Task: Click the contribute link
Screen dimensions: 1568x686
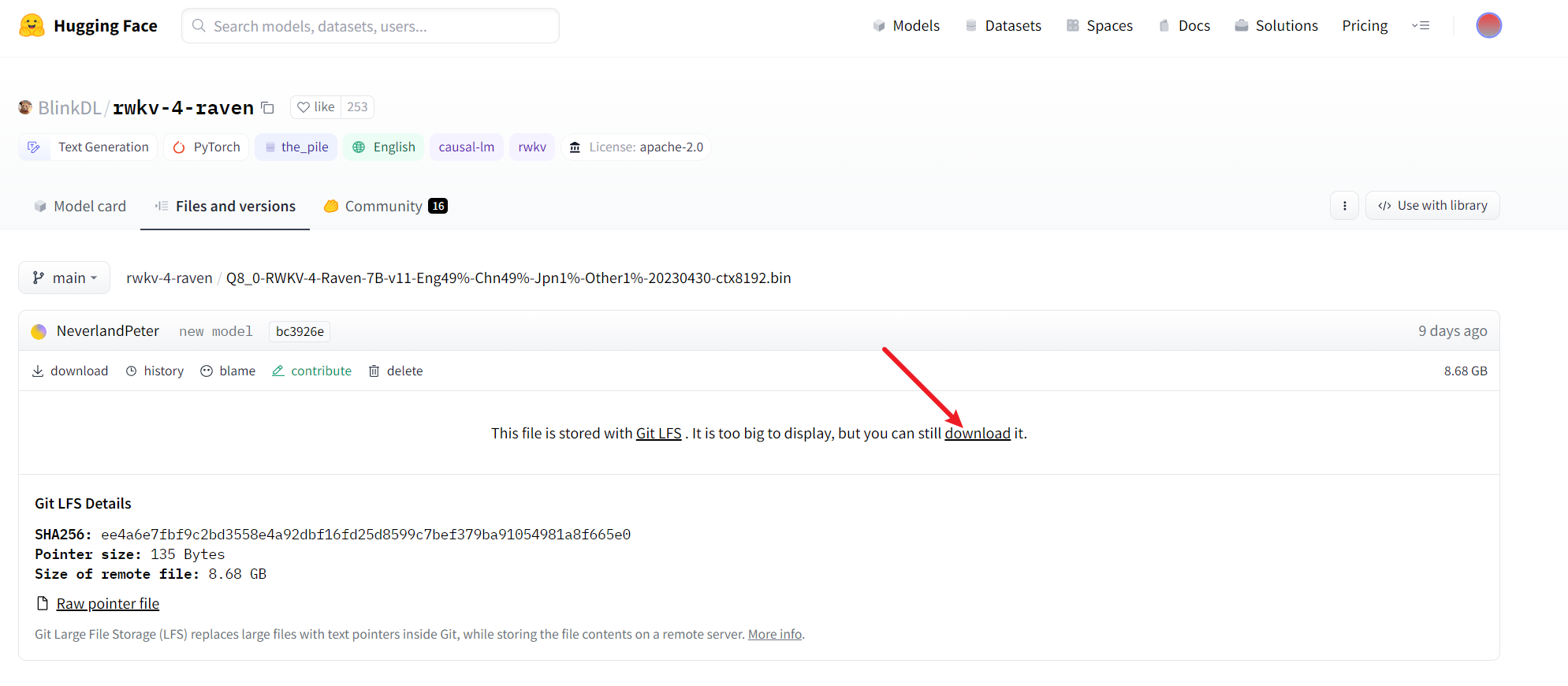Action: (x=311, y=371)
